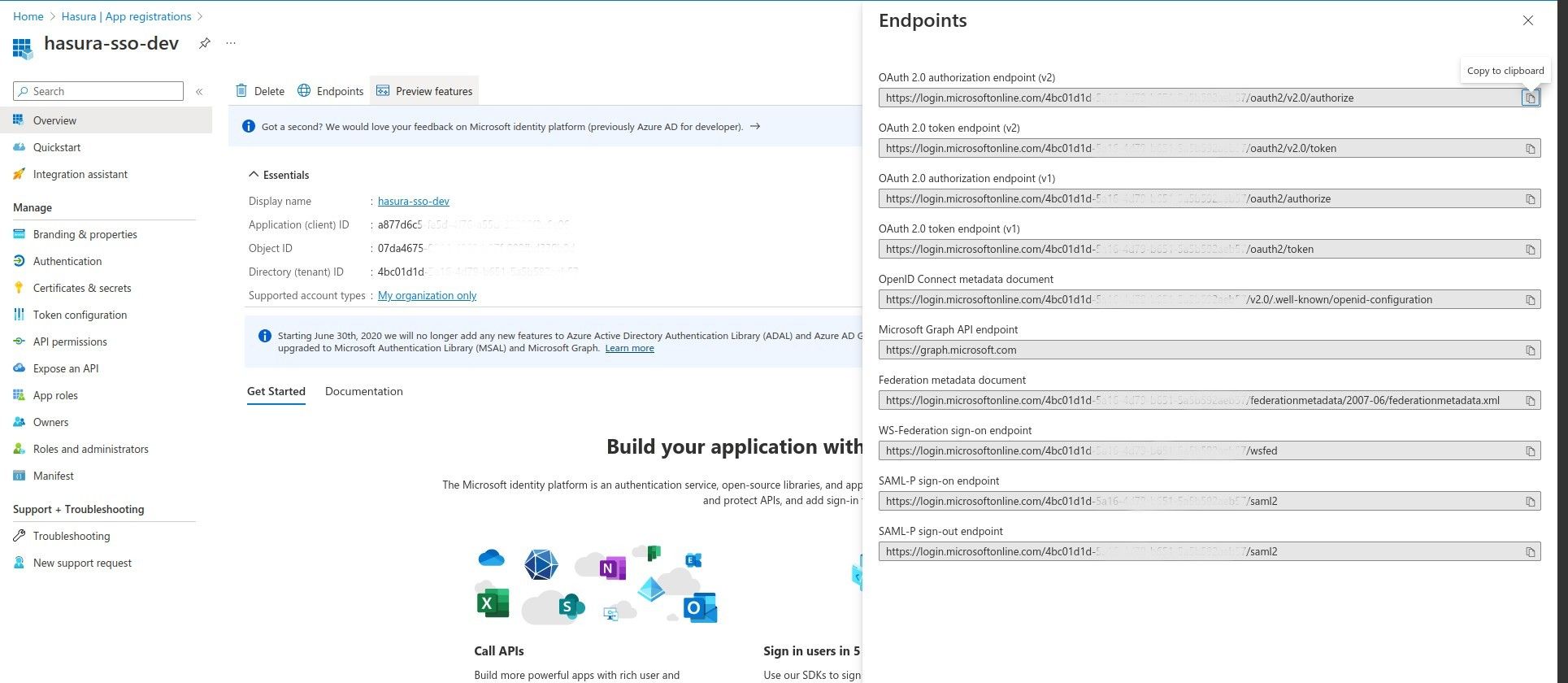
Task: Collapse the Essentials section
Action: [x=253, y=174]
